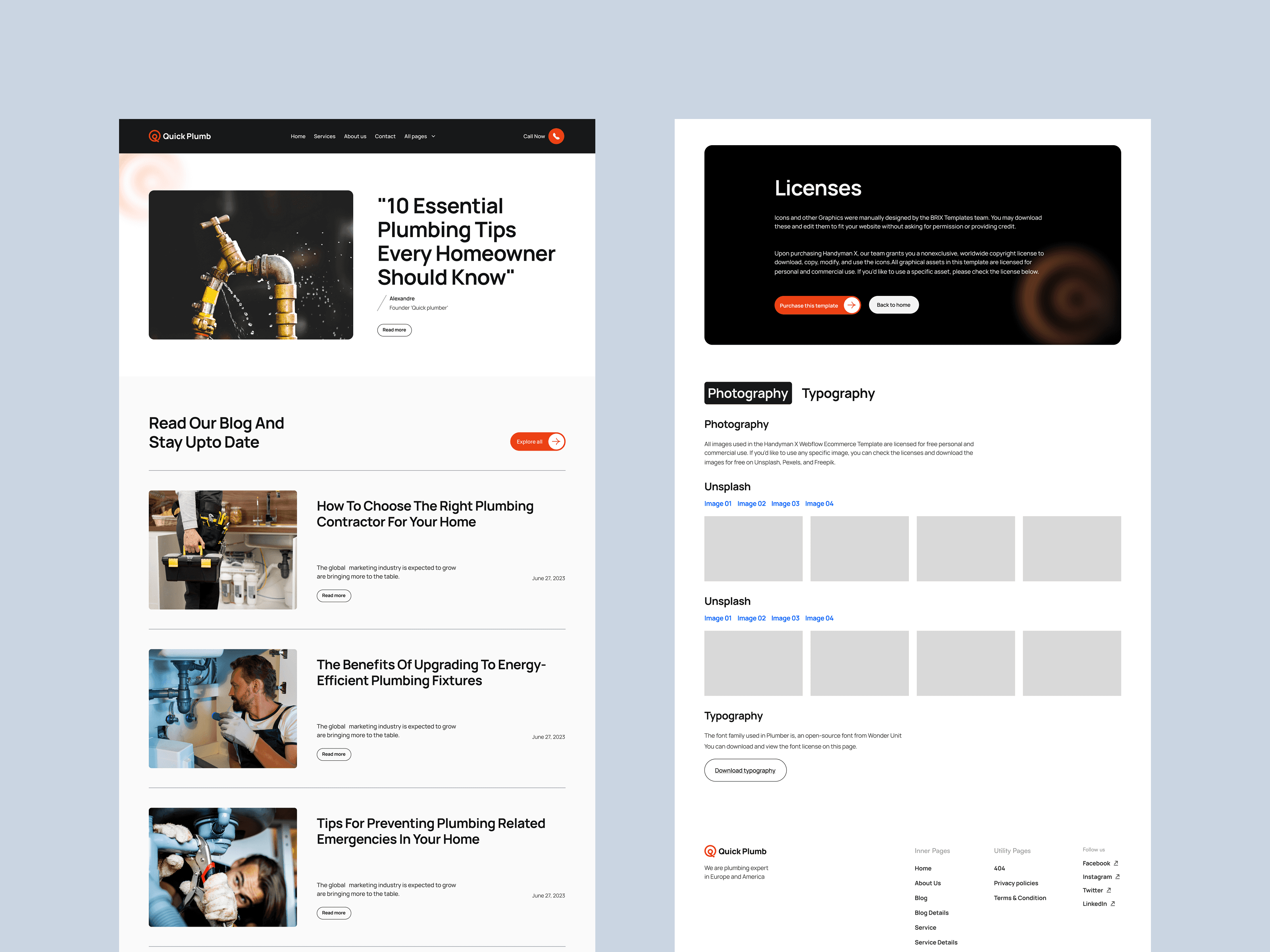Click the Quick Plumb logo in the footer
The height and width of the screenshot is (952, 1270).
pos(735,851)
